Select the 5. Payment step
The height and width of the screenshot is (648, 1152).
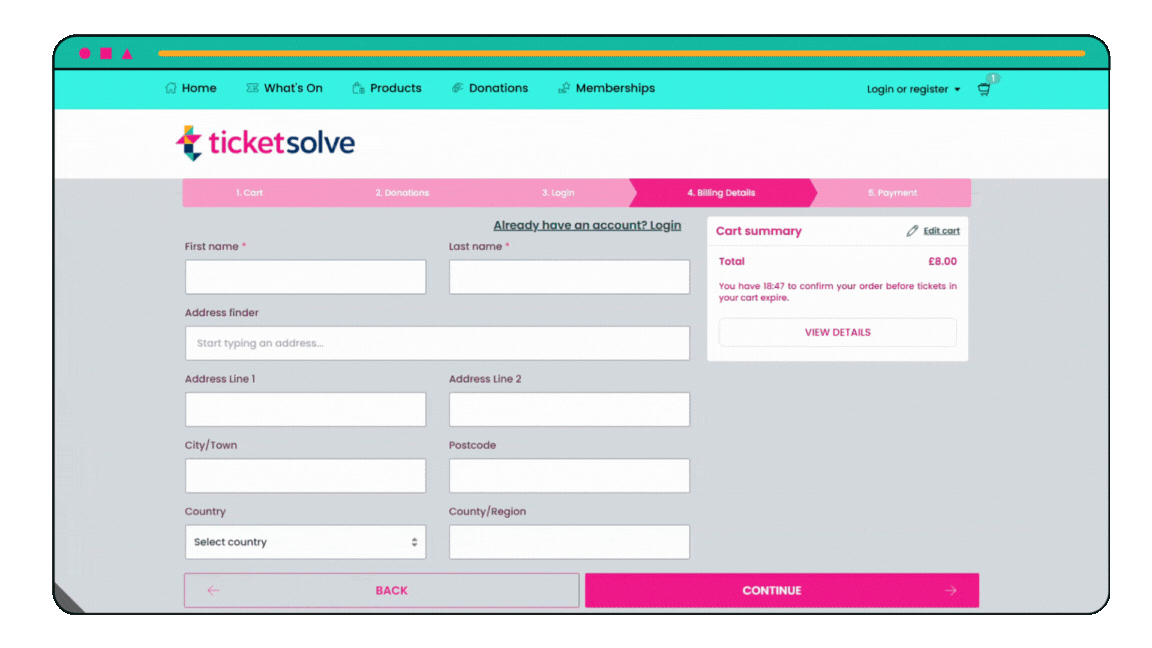point(893,192)
